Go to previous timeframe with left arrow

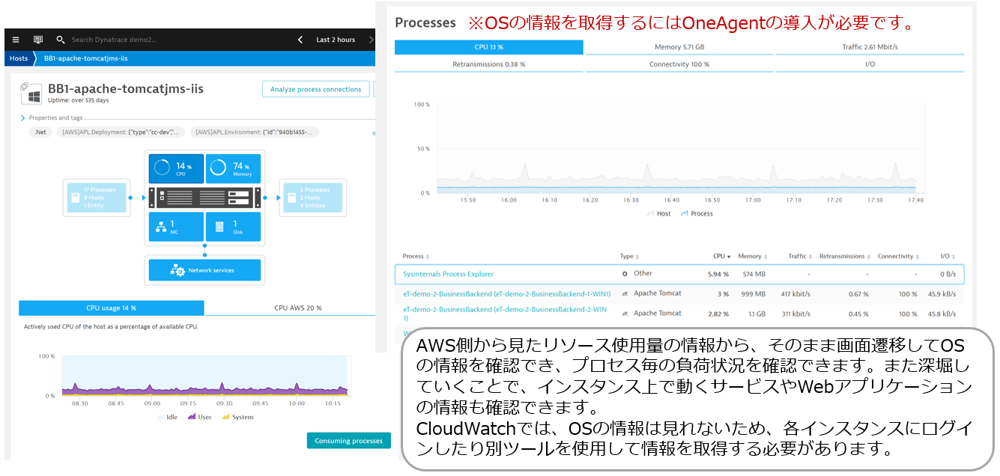tap(300, 40)
